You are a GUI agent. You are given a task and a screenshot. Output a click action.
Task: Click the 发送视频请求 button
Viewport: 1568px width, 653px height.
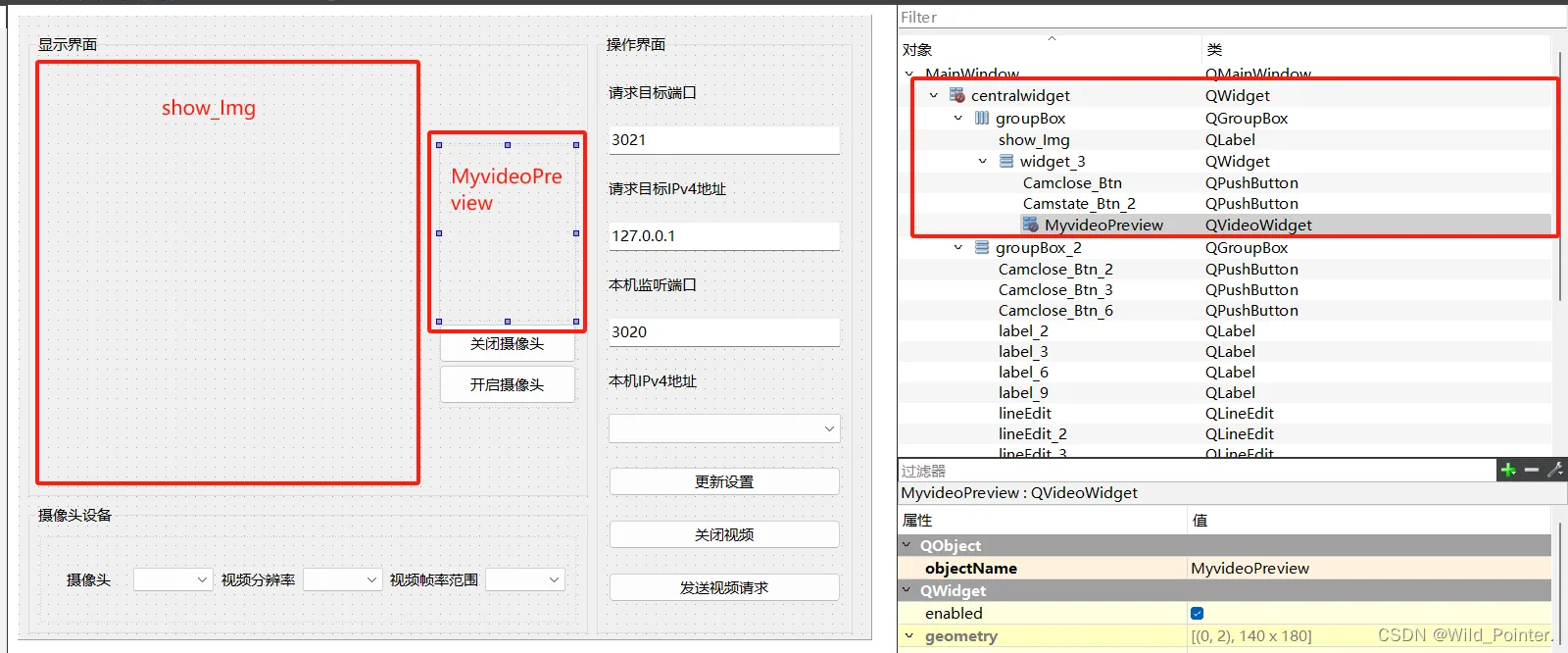point(724,587)
